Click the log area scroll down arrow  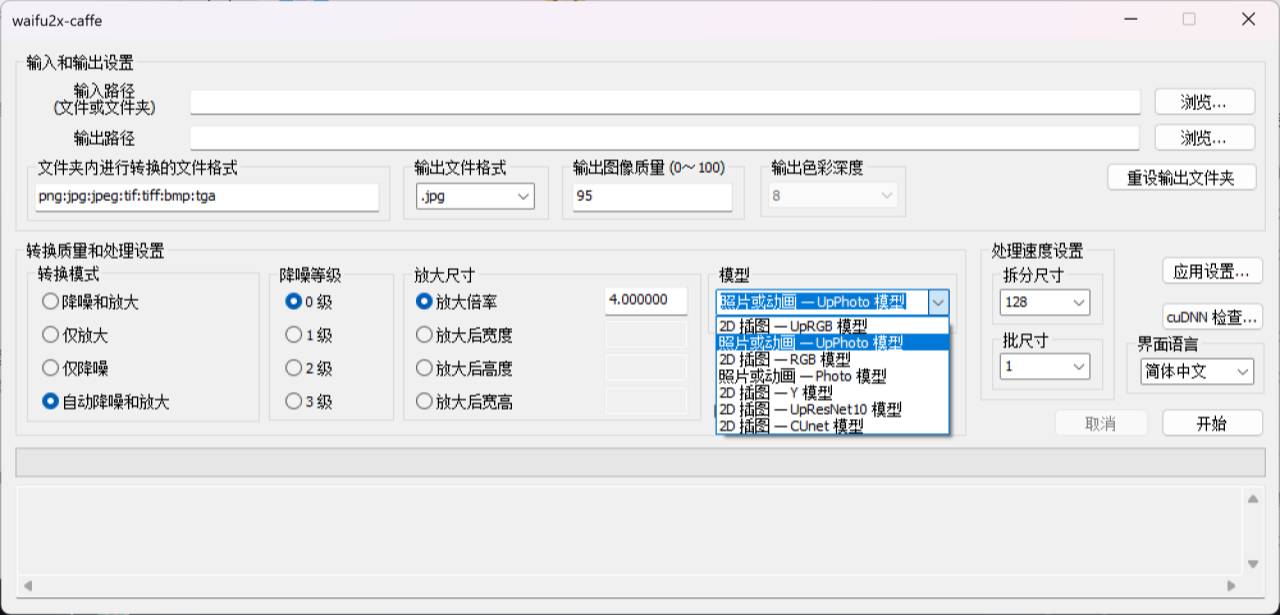click(1253, 564)
